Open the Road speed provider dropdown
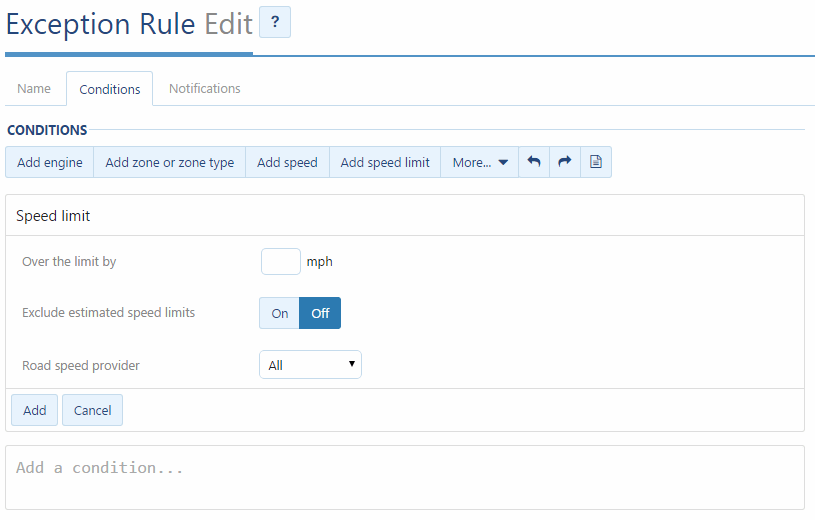Screen dimensions: 815x520 point(310,365)
